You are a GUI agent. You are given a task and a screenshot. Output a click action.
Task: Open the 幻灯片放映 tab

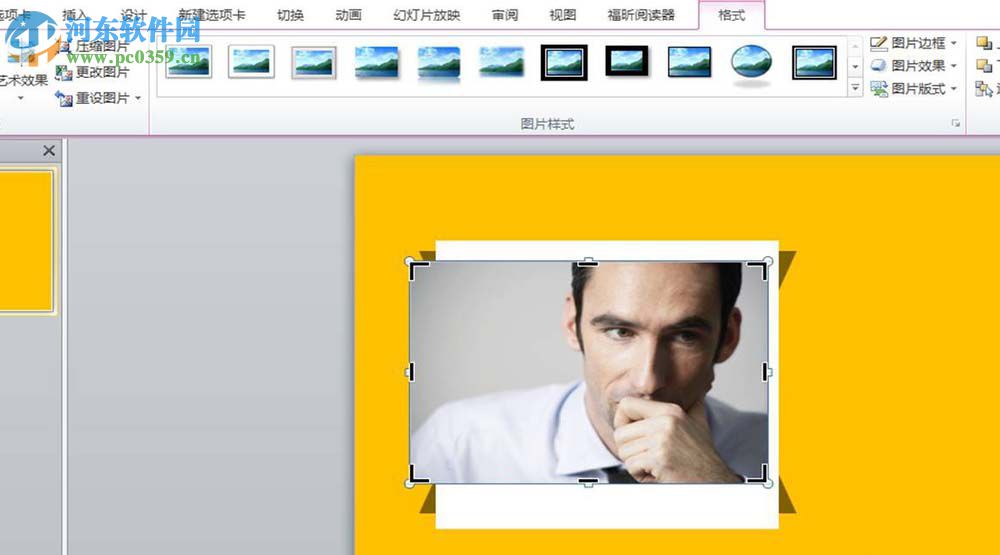tap(427, 15)
